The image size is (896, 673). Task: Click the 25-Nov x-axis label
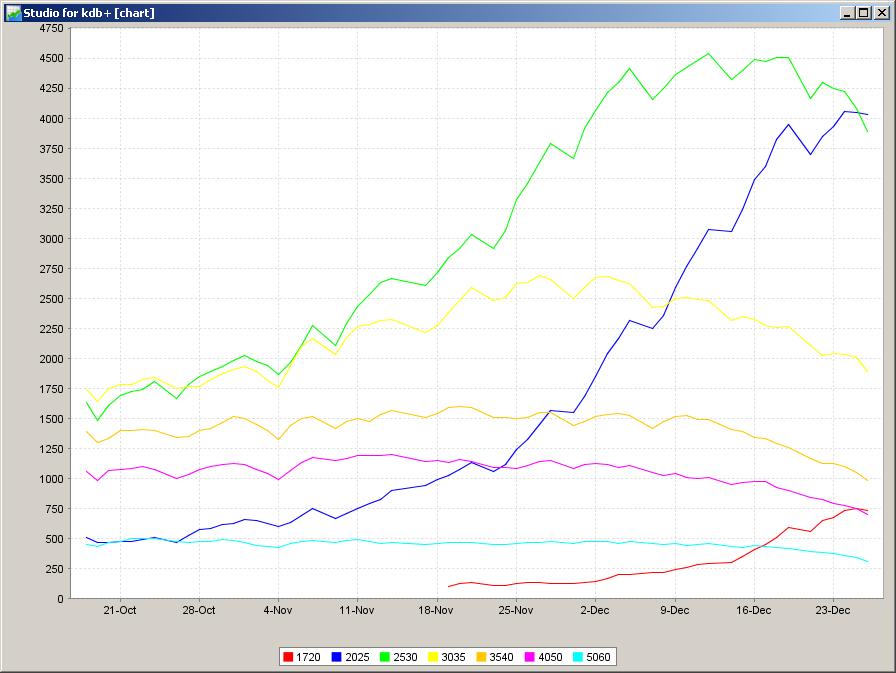pos(515,610)
